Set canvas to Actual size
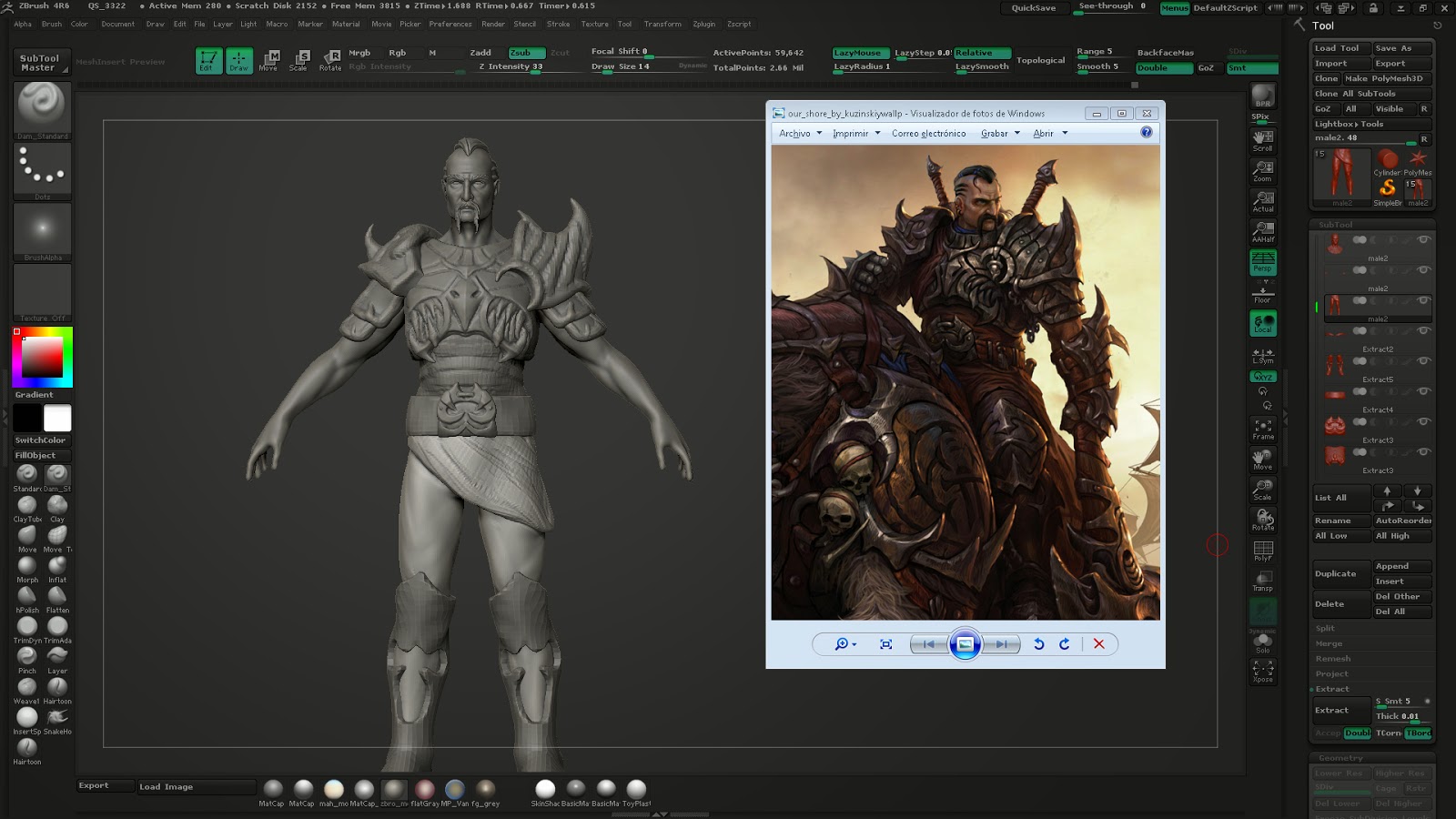This screenshot has height=819, width=1456. click(x=1263, y=201)
